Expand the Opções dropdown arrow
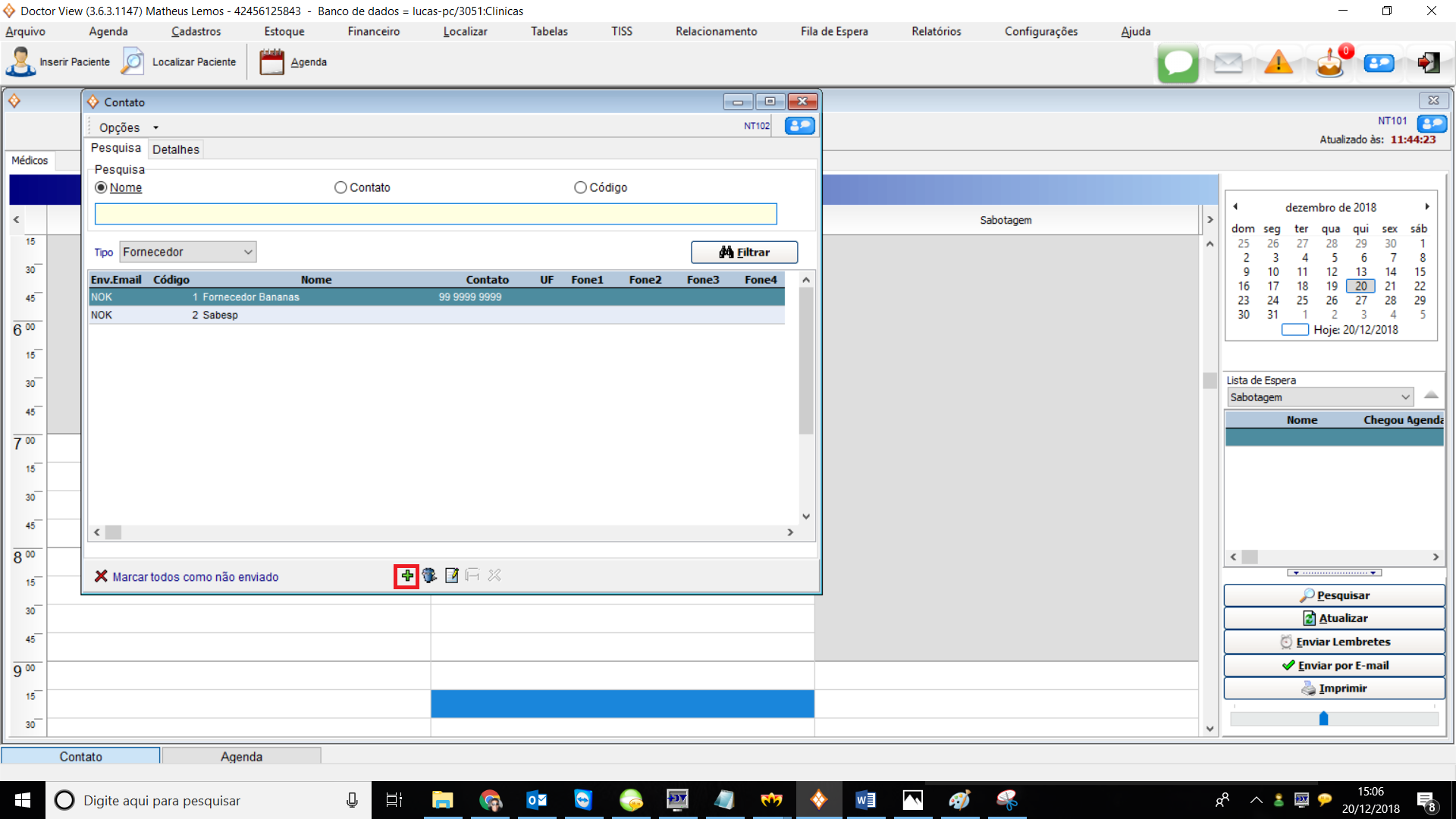1456x819 pixels. (x=155, y=127)
